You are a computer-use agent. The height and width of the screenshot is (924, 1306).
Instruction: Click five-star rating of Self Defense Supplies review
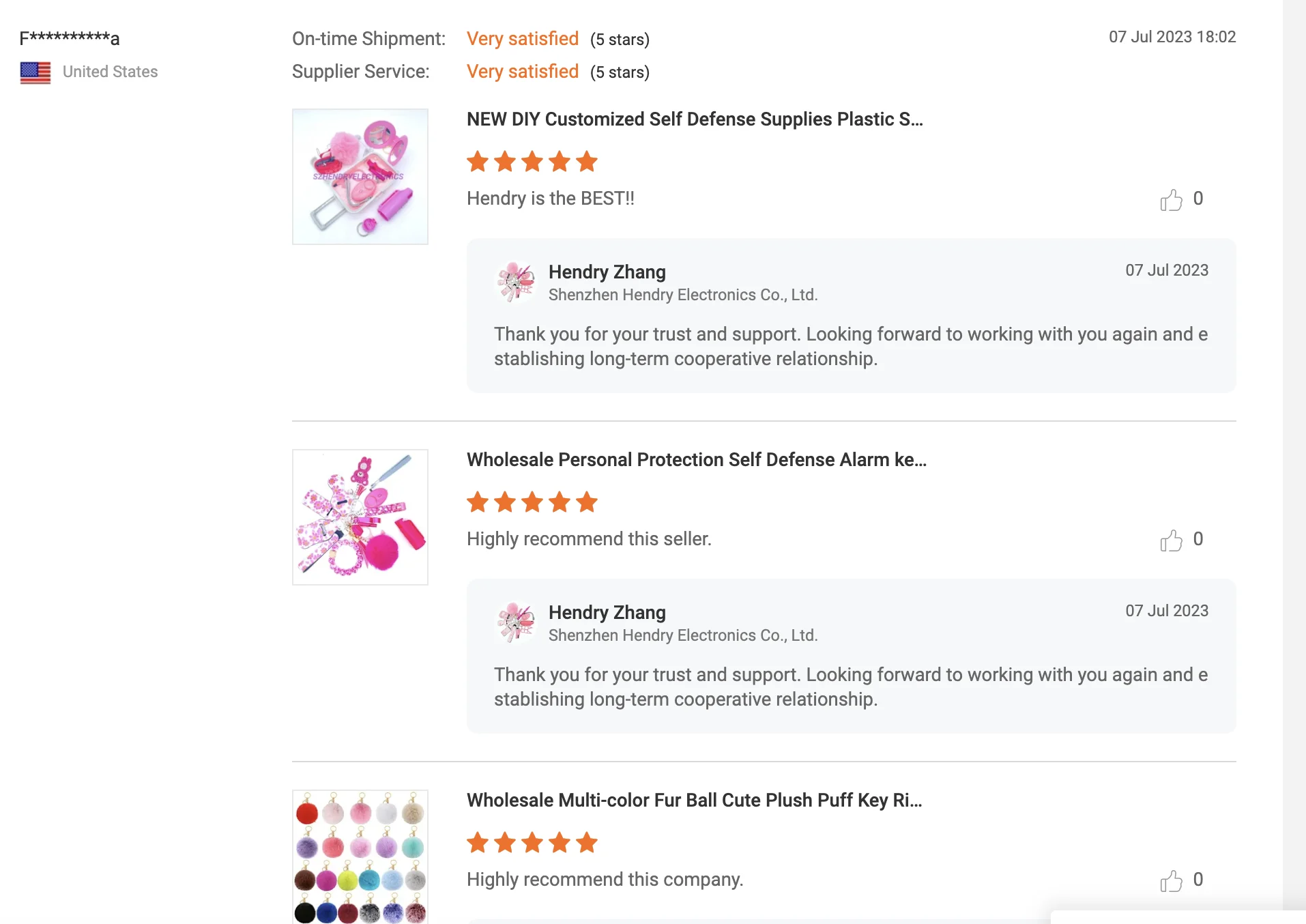pyautogui.click(x=532, y=162)
